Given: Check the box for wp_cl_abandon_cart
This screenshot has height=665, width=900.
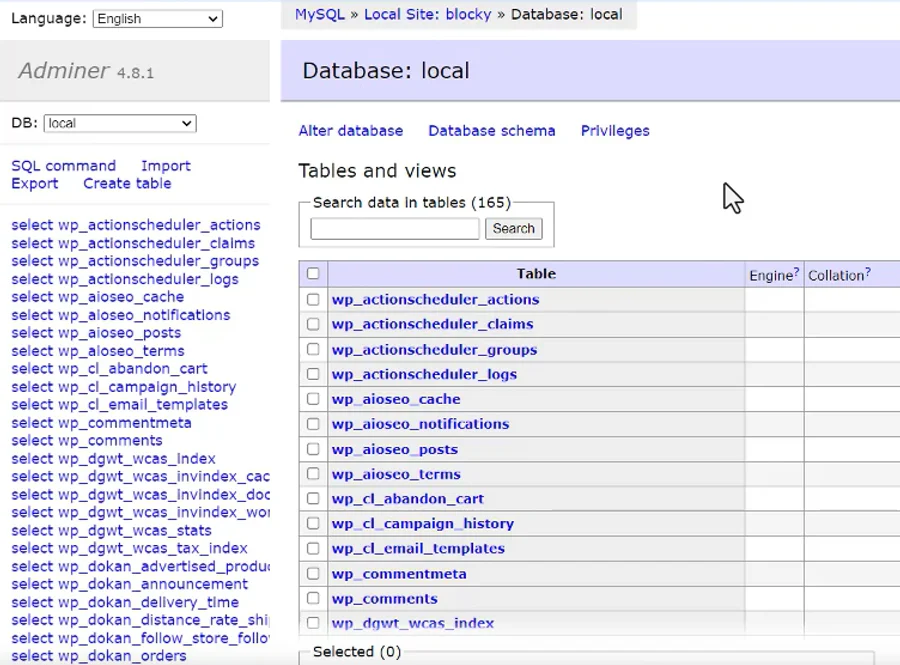Looking at the screenshot, I should pos(313,499).
